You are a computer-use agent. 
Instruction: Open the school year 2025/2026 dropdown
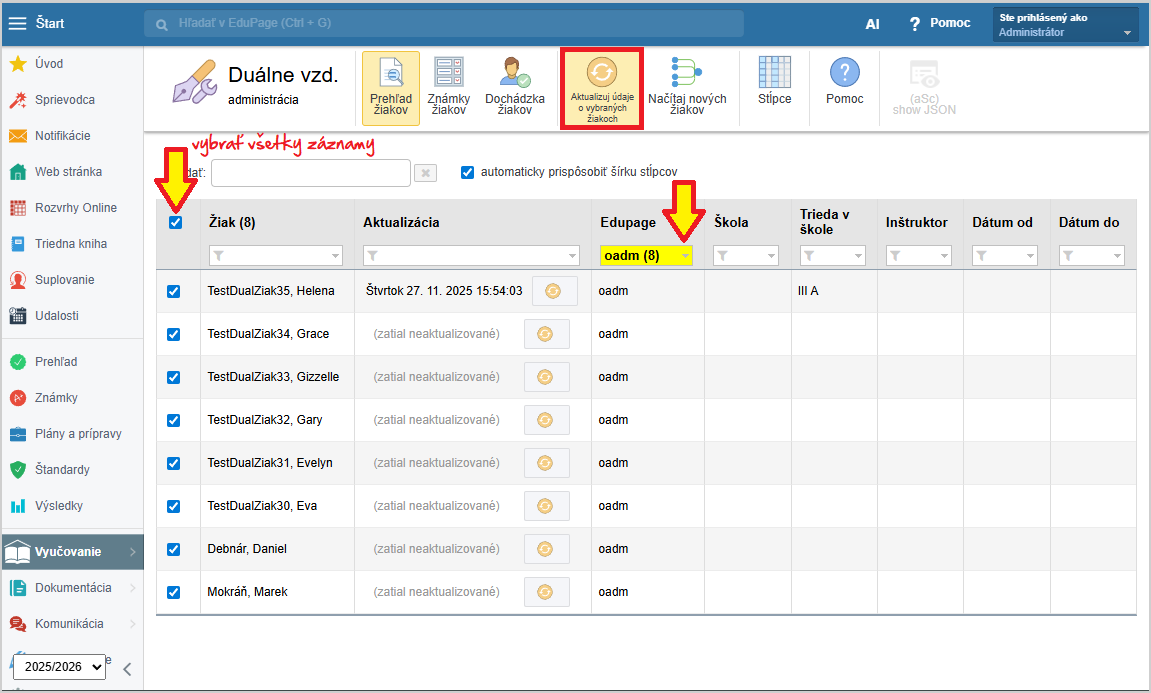point(59,666)
